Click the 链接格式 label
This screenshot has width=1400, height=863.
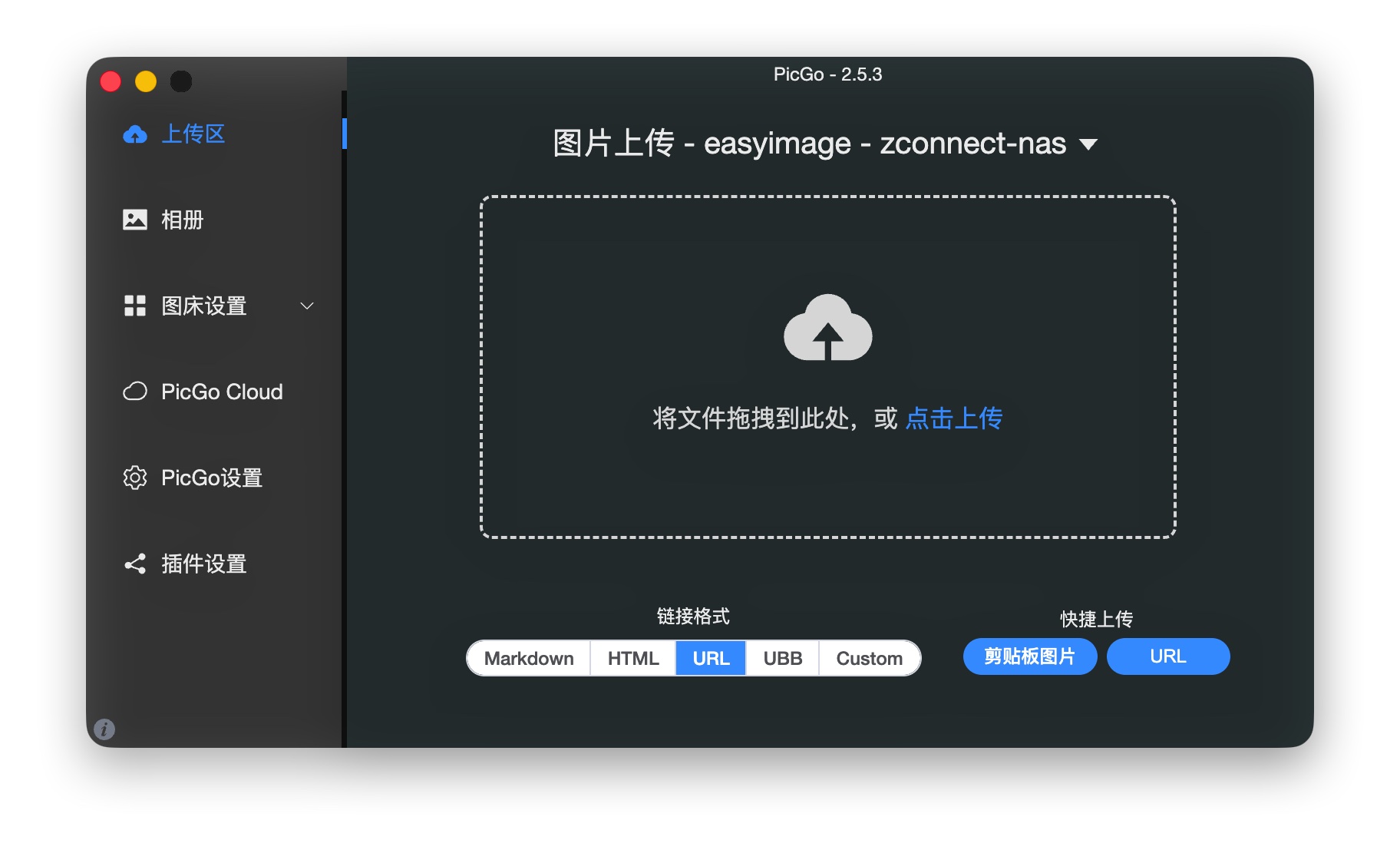click(x=693, y=617)
